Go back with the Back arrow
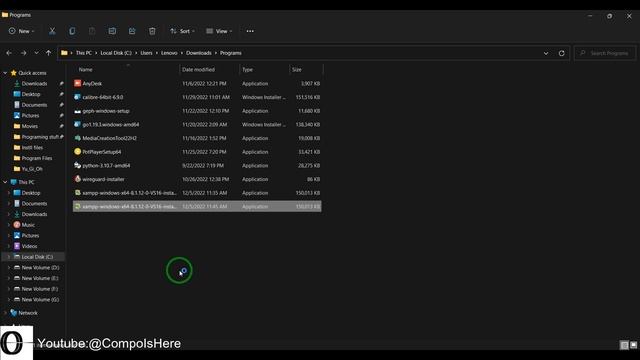640x360 pixels. (x=9, y=53)
